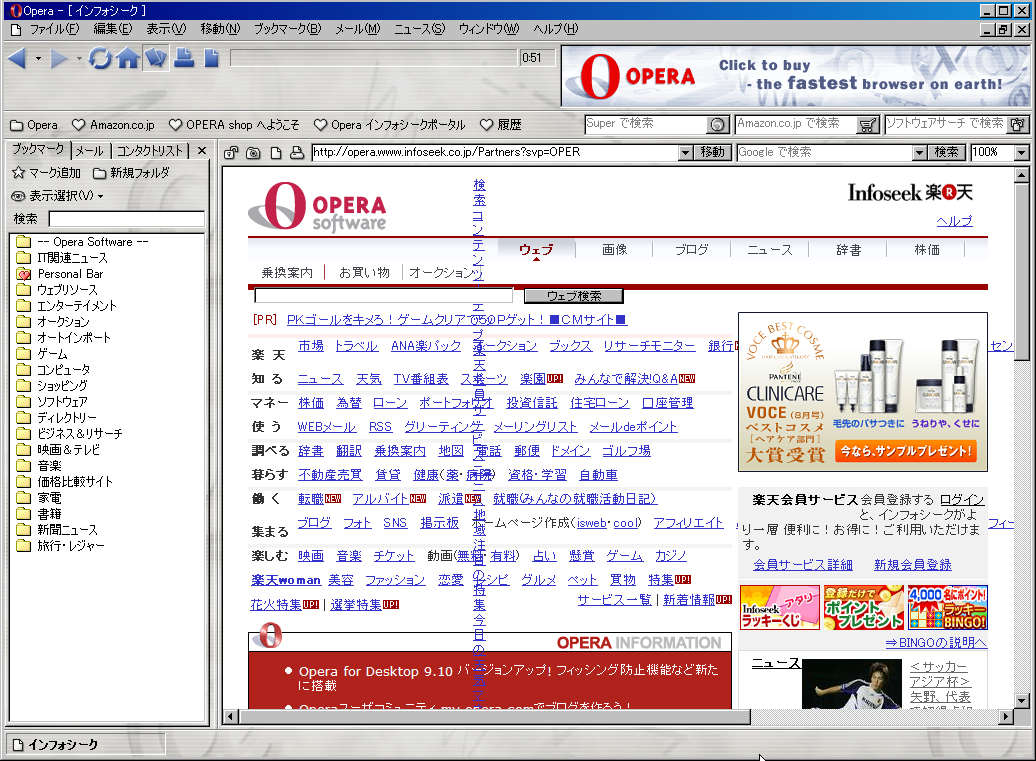Click the Super search go icon
Image resolution: width=1036 pixels, height=761 pixels.
[717, 124]
